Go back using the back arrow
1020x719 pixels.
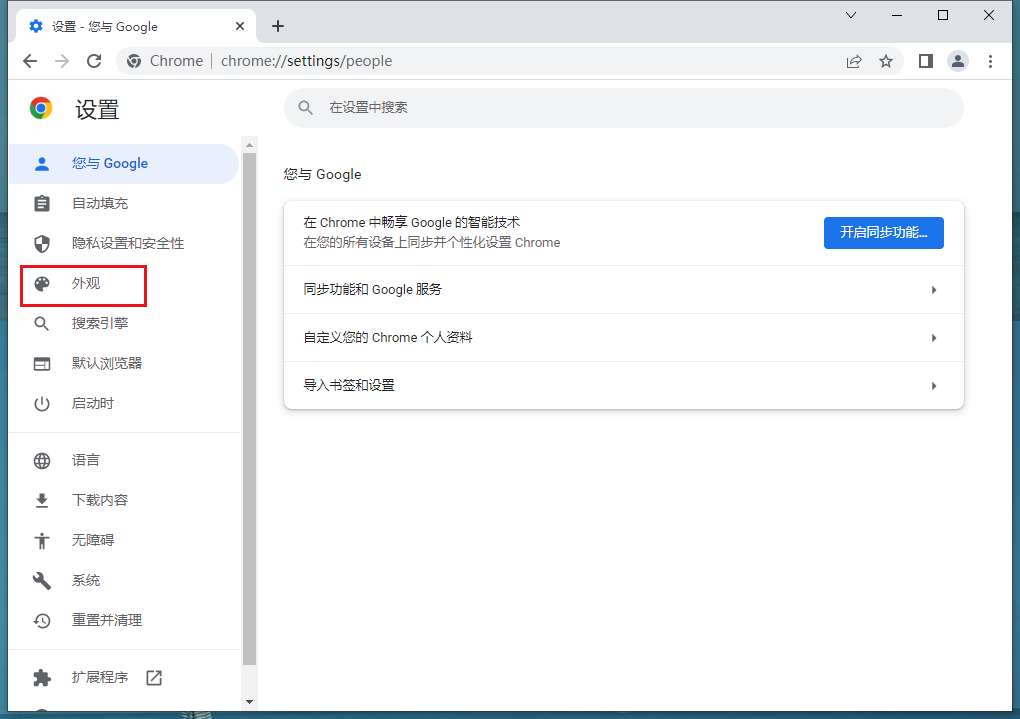point(30,61)
